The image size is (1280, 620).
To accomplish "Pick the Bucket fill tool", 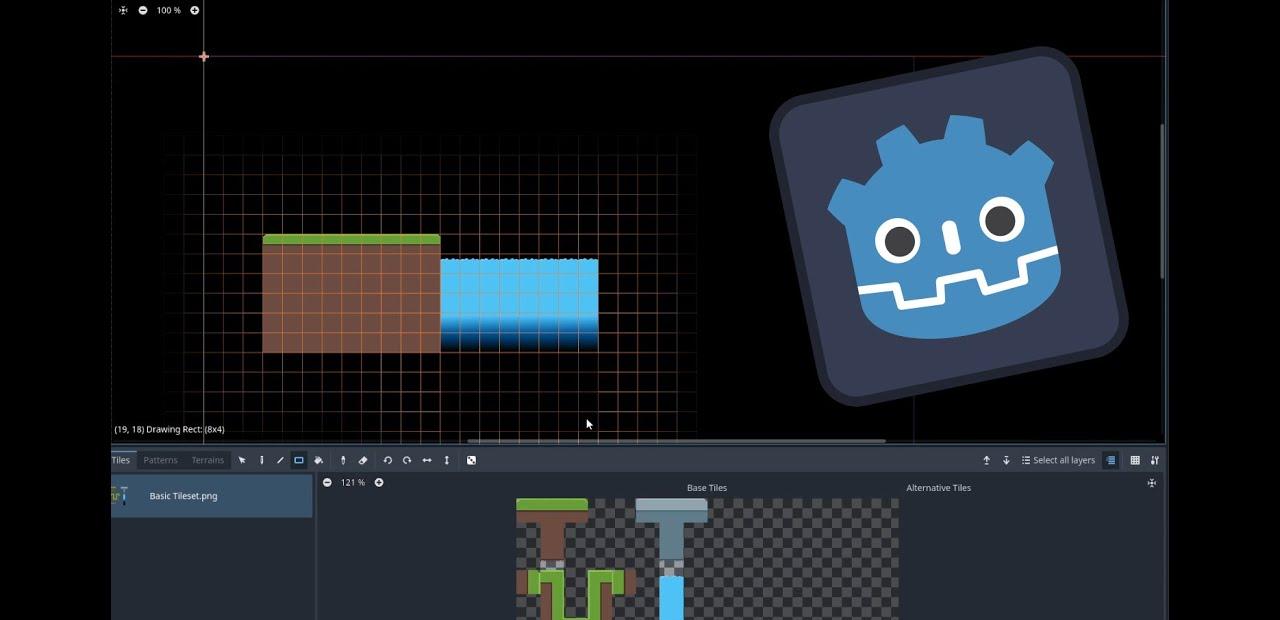I will [x=318, y=460].
